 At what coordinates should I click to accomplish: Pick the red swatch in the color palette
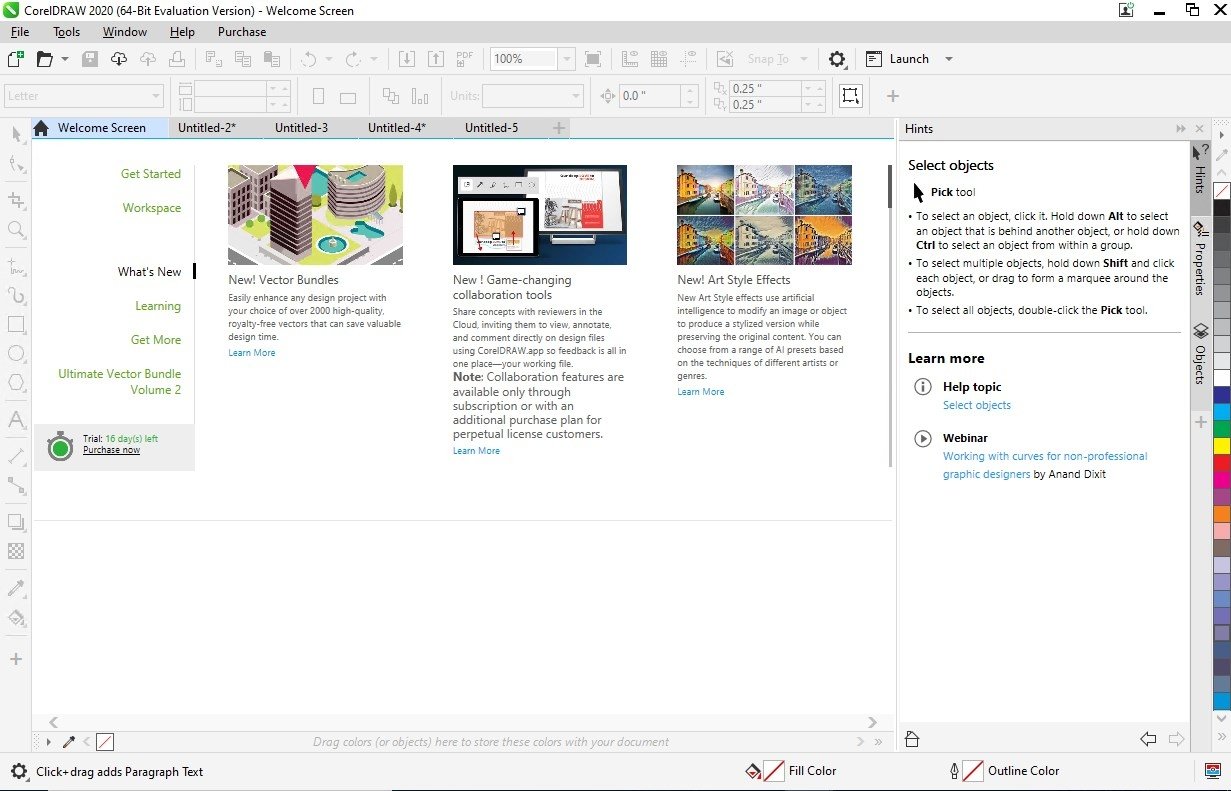tap(1221, 462)
